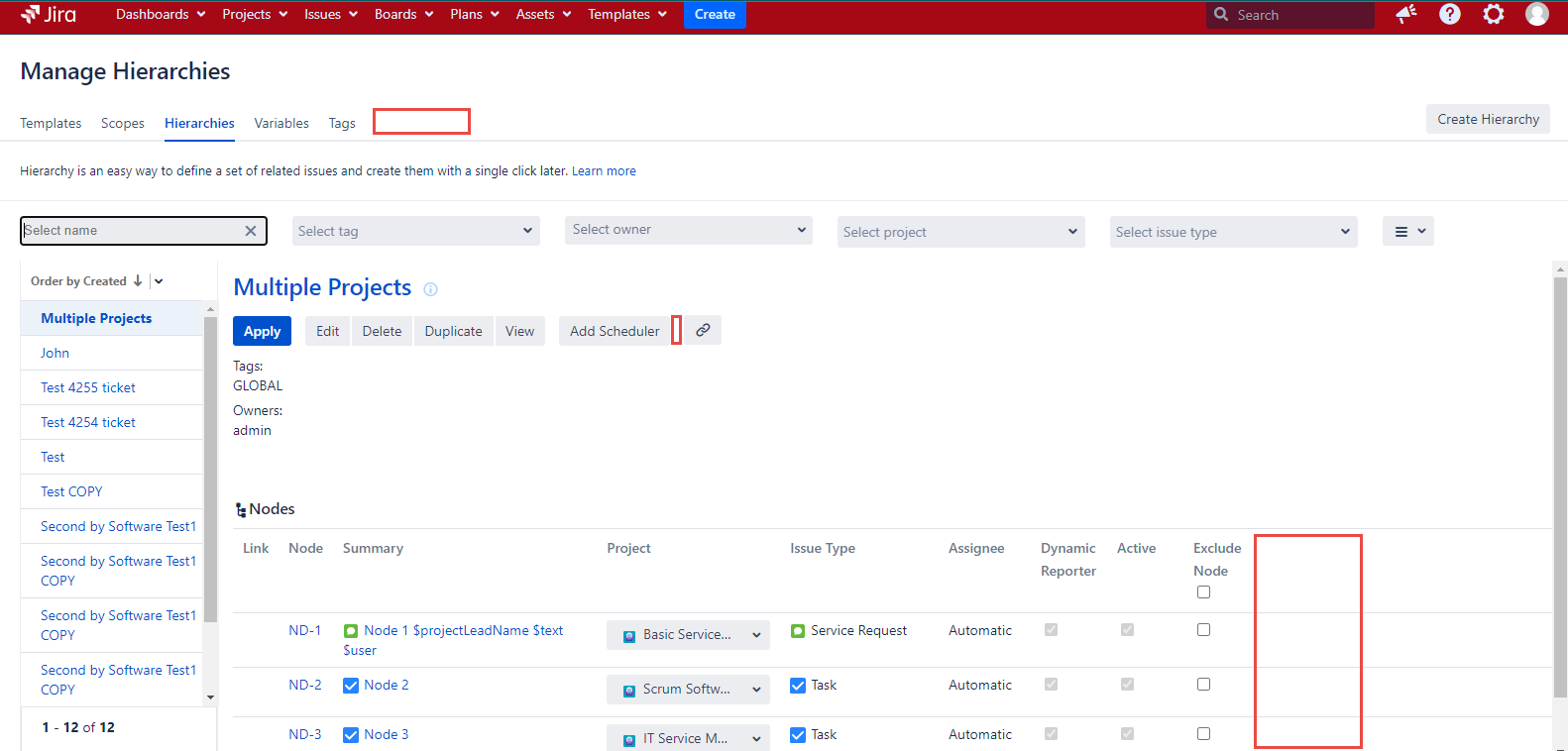Image resolution: width=1568 pixels, height=751 pixels.
Task: Open Basic Service project dropdown for ND-1
Action: point(689,635)
